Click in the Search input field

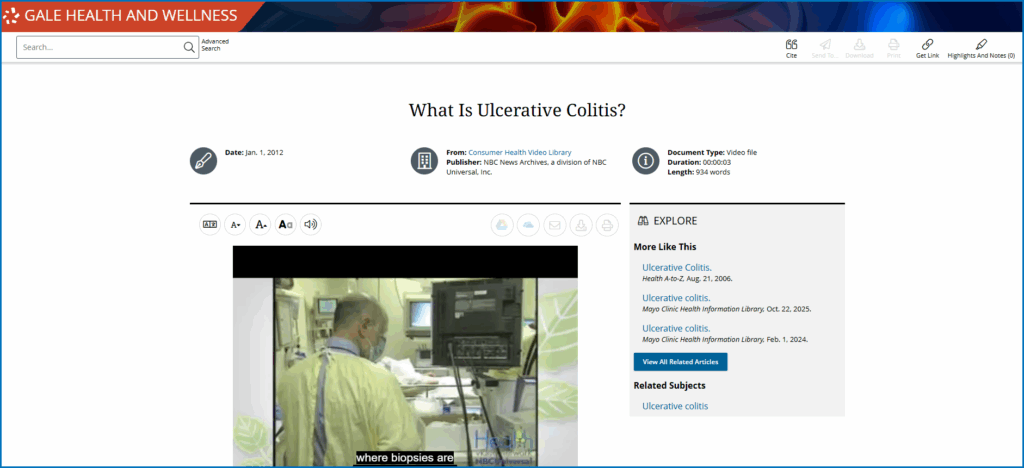(x=100, y=47)
